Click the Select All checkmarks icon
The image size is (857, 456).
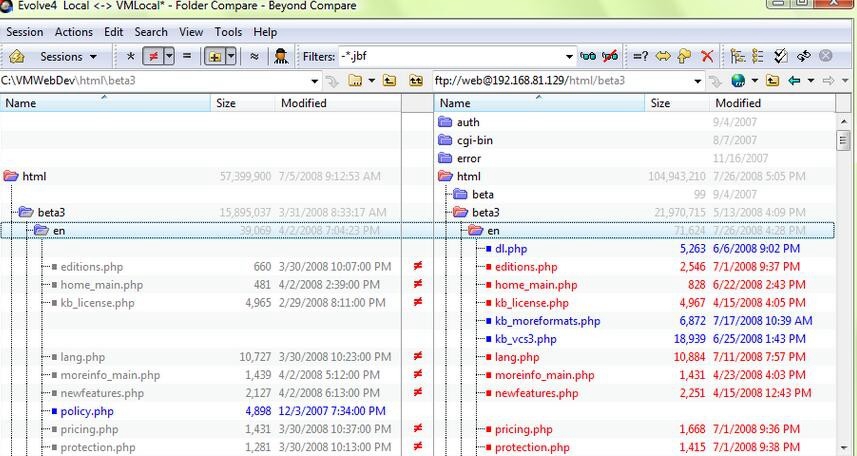tap(780, 56)
